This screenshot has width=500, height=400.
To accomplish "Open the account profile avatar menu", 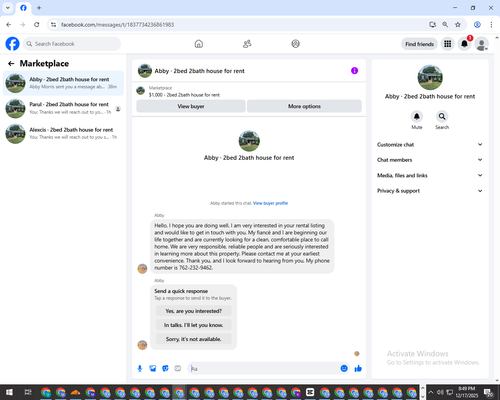I will (482, 44).
